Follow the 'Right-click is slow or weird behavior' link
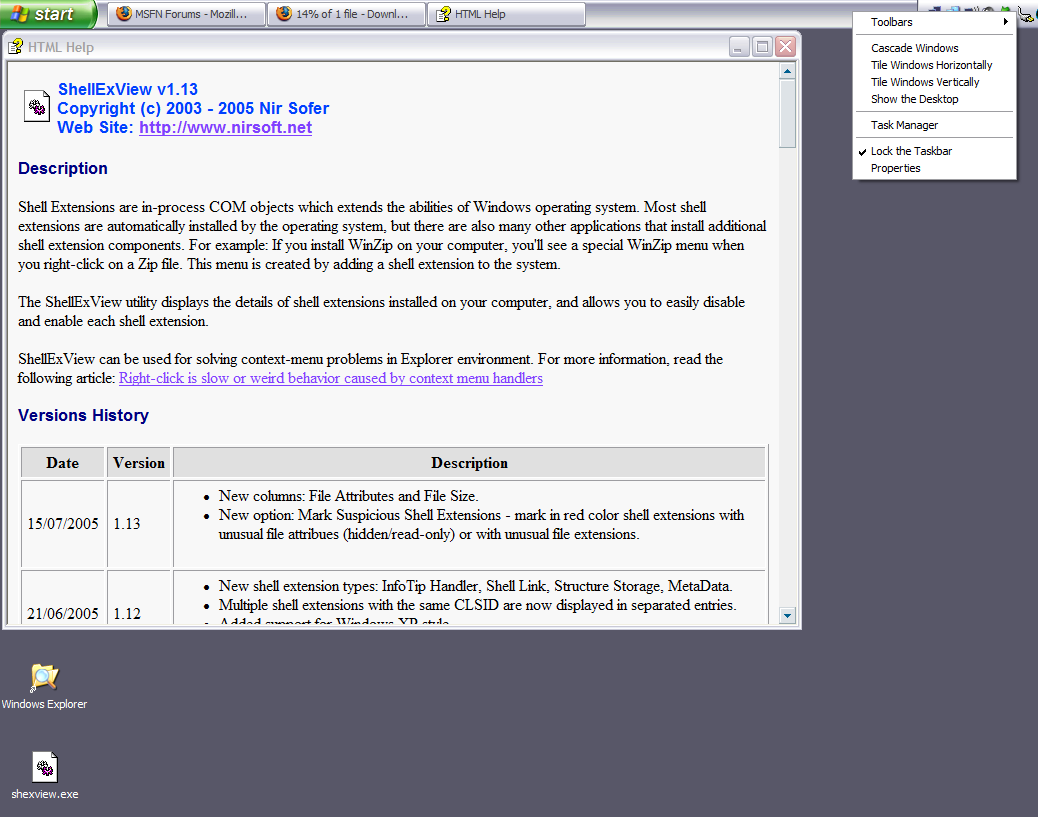The image size is (1038, 817). pyautogui.click(x=330, y=378)
